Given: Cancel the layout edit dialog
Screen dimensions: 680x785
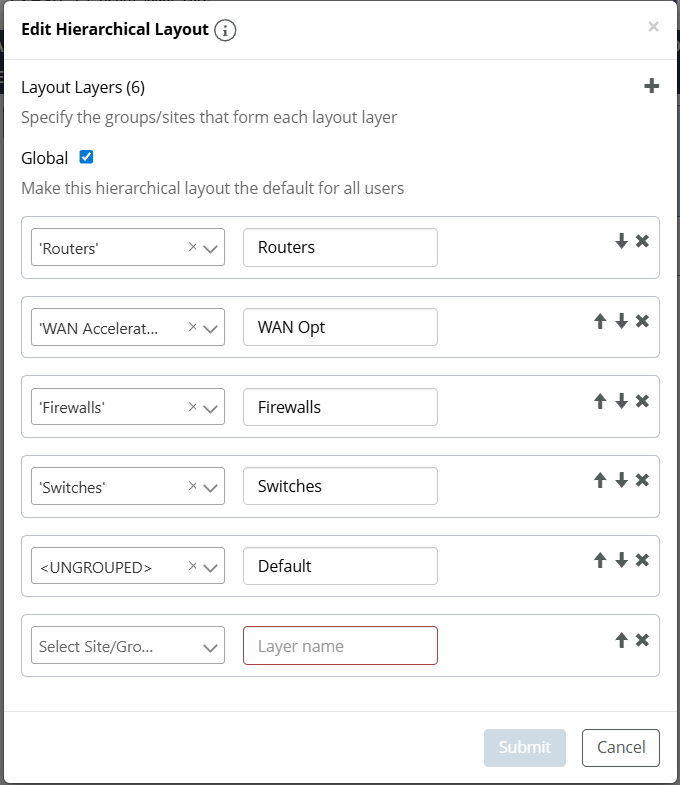Looking at the screenshot, I should pos(621,747).
